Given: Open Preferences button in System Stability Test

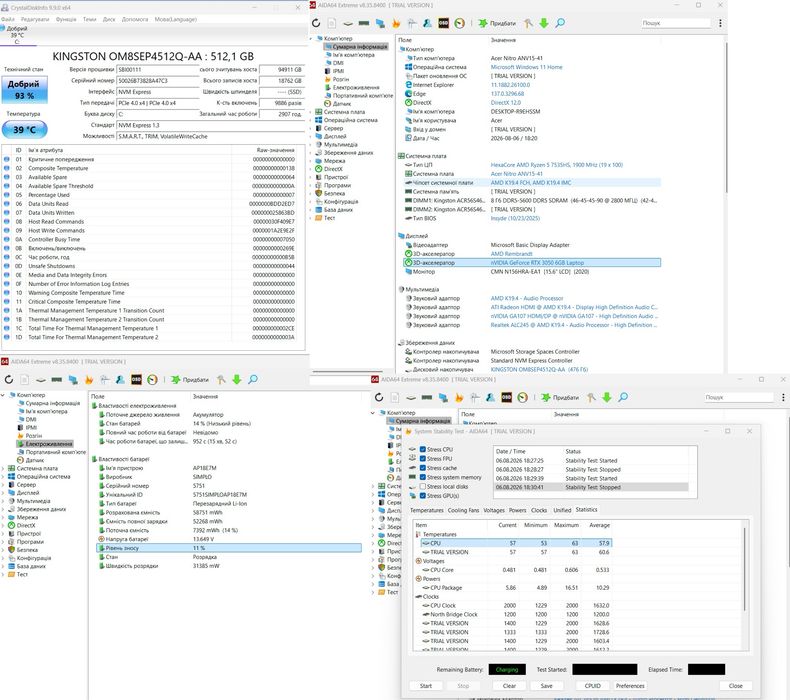Looking at the screenshot, I should tap(630, 686).
